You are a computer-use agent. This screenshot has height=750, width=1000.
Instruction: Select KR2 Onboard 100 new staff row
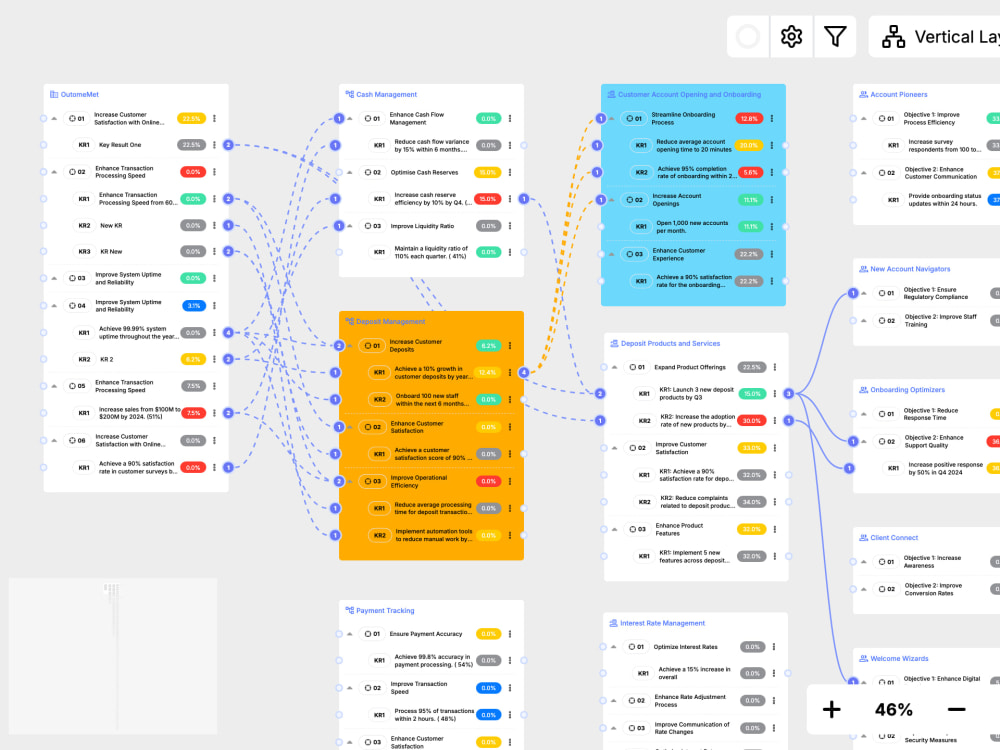click(431, 399)
